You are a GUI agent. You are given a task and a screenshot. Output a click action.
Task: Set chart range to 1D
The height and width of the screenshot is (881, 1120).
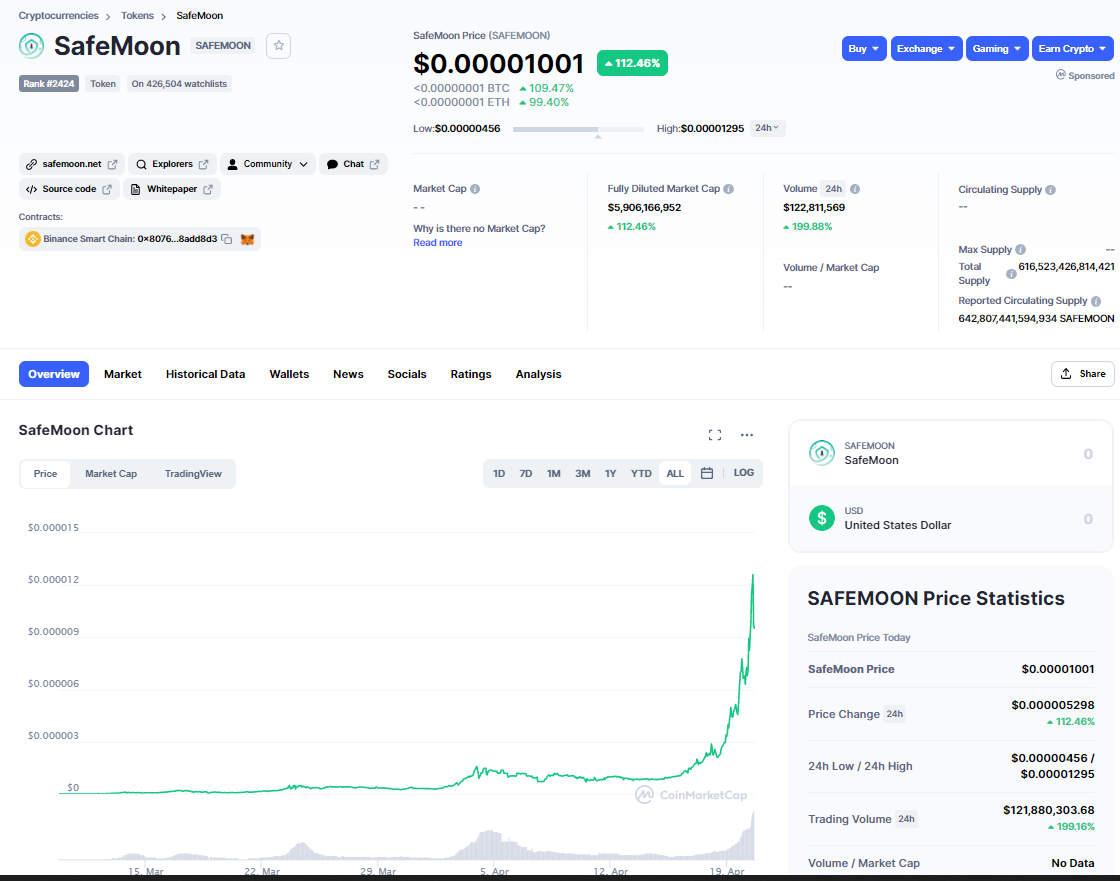coord(499,473)
